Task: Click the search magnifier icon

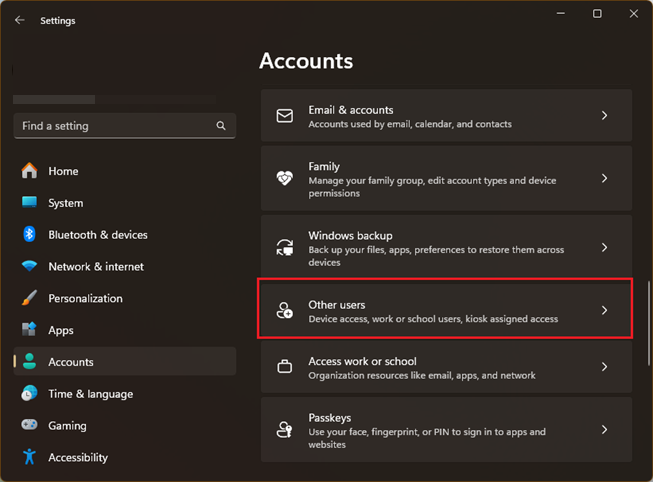Action: click(x=221, y=125)
